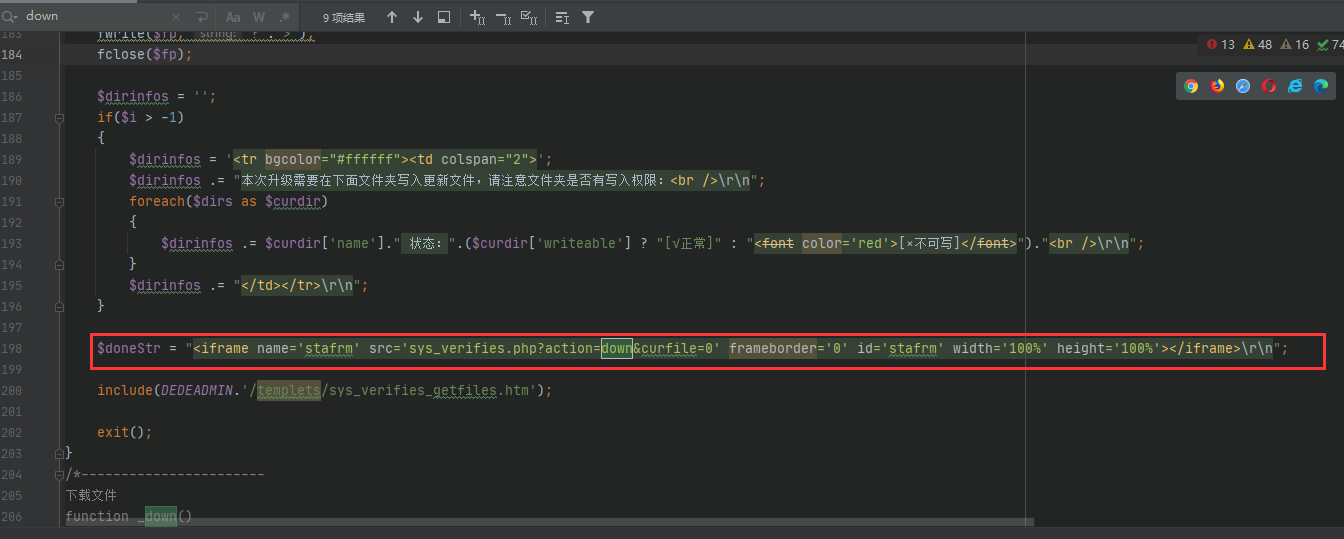Click the highlighted "down" match in line 198
This screenshot has height=539, width=1344.
pos(616,348)
